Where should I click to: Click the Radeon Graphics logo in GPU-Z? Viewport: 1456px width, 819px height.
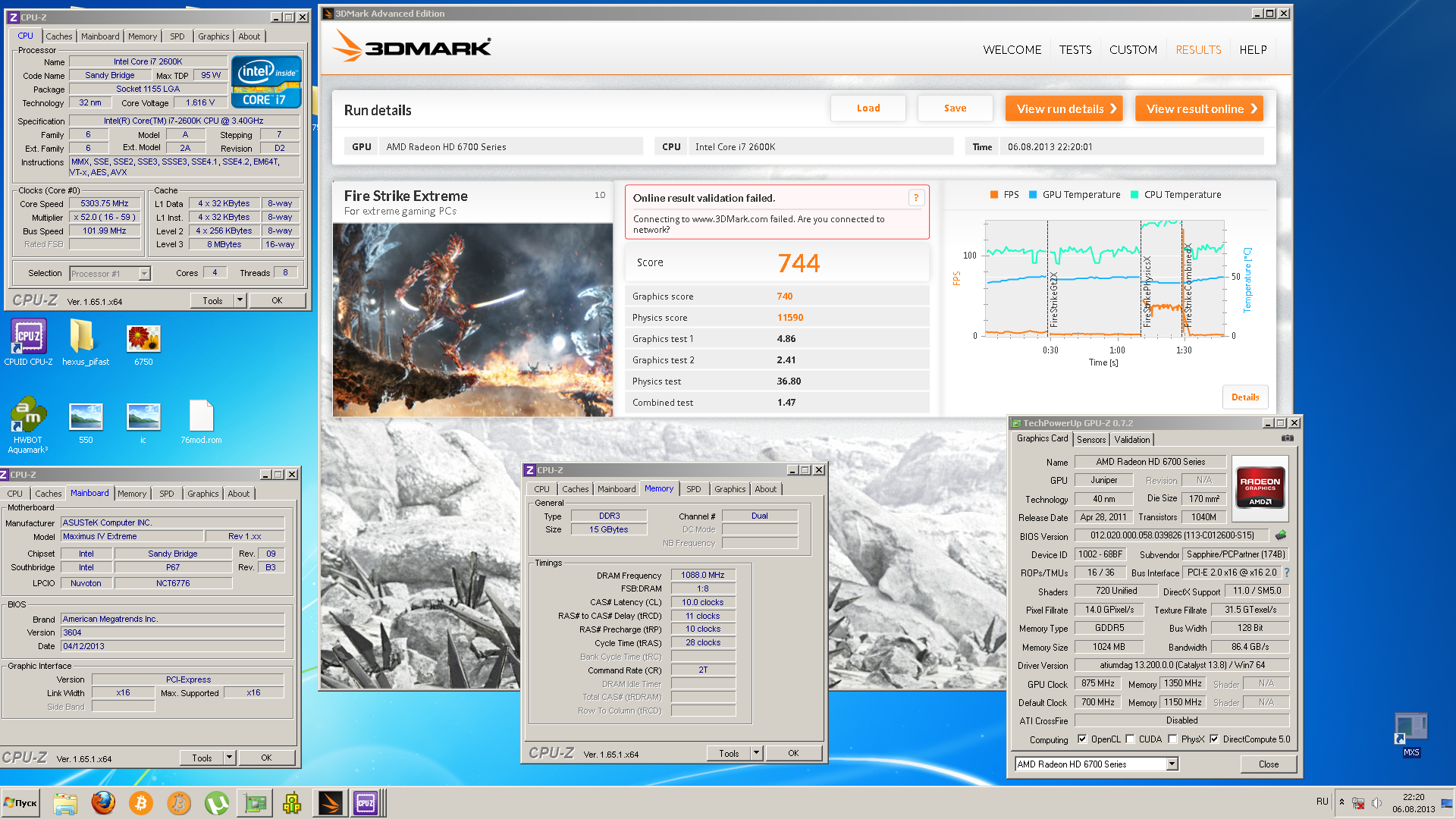[x=1260, y=488]
